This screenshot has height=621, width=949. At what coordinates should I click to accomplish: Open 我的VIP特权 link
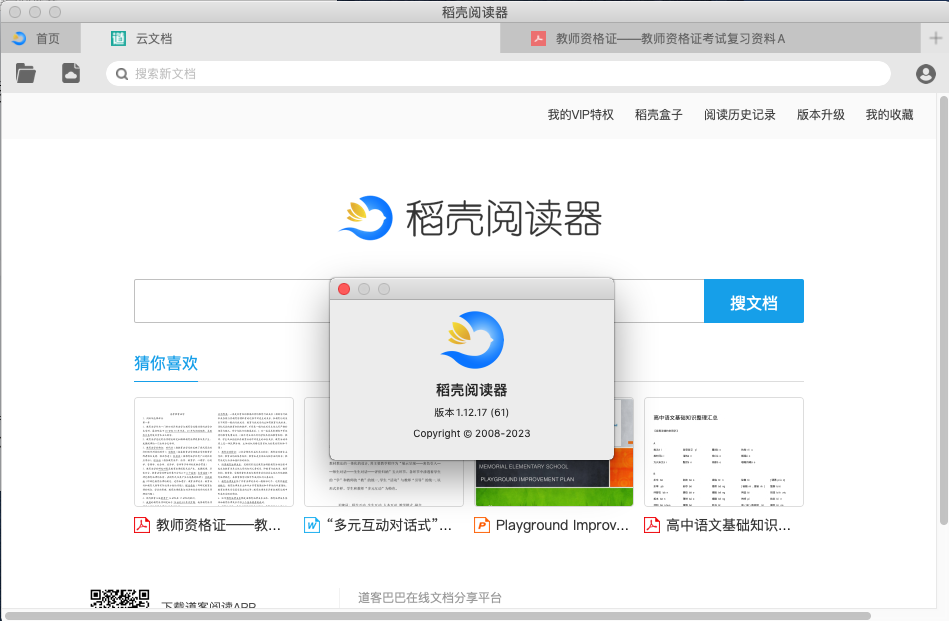tap(583, 114)
